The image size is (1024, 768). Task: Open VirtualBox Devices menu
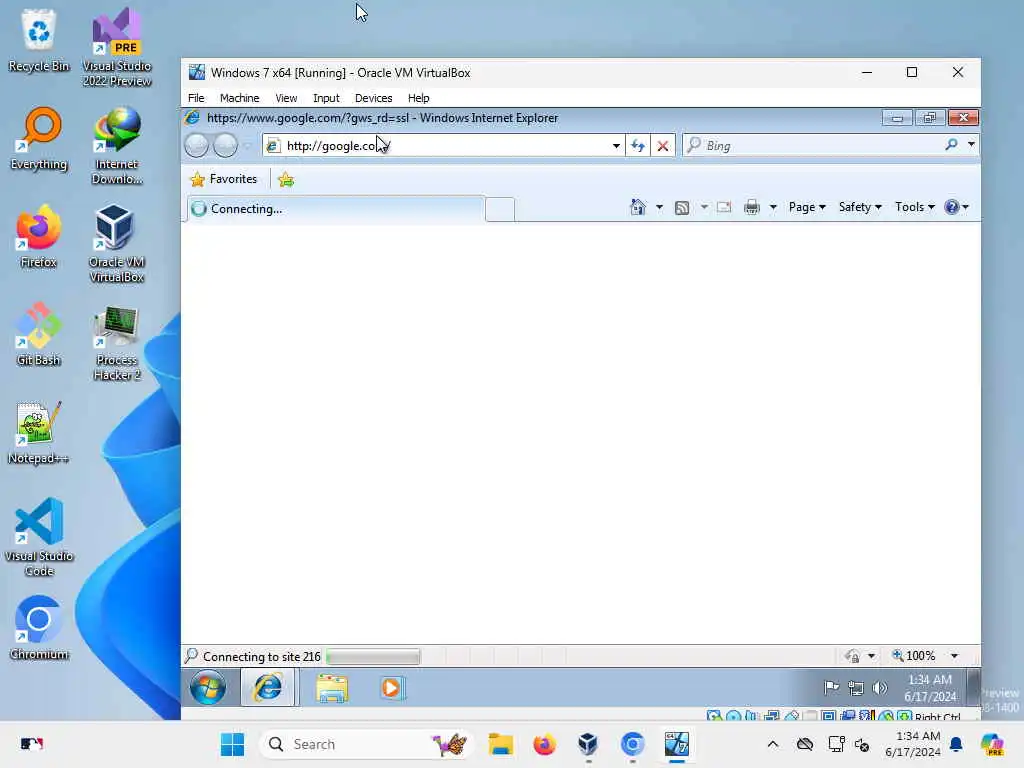[374, 98]
